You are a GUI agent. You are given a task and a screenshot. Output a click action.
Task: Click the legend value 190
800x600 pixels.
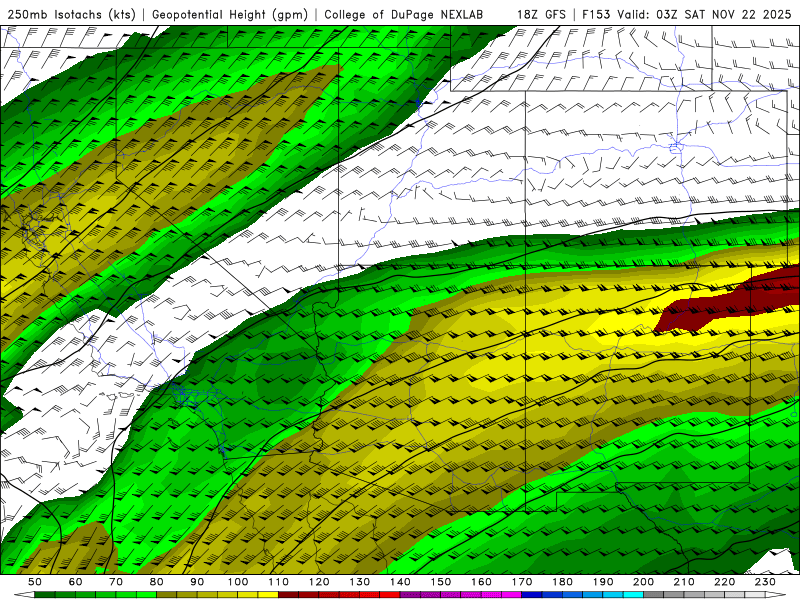point(603,582)
